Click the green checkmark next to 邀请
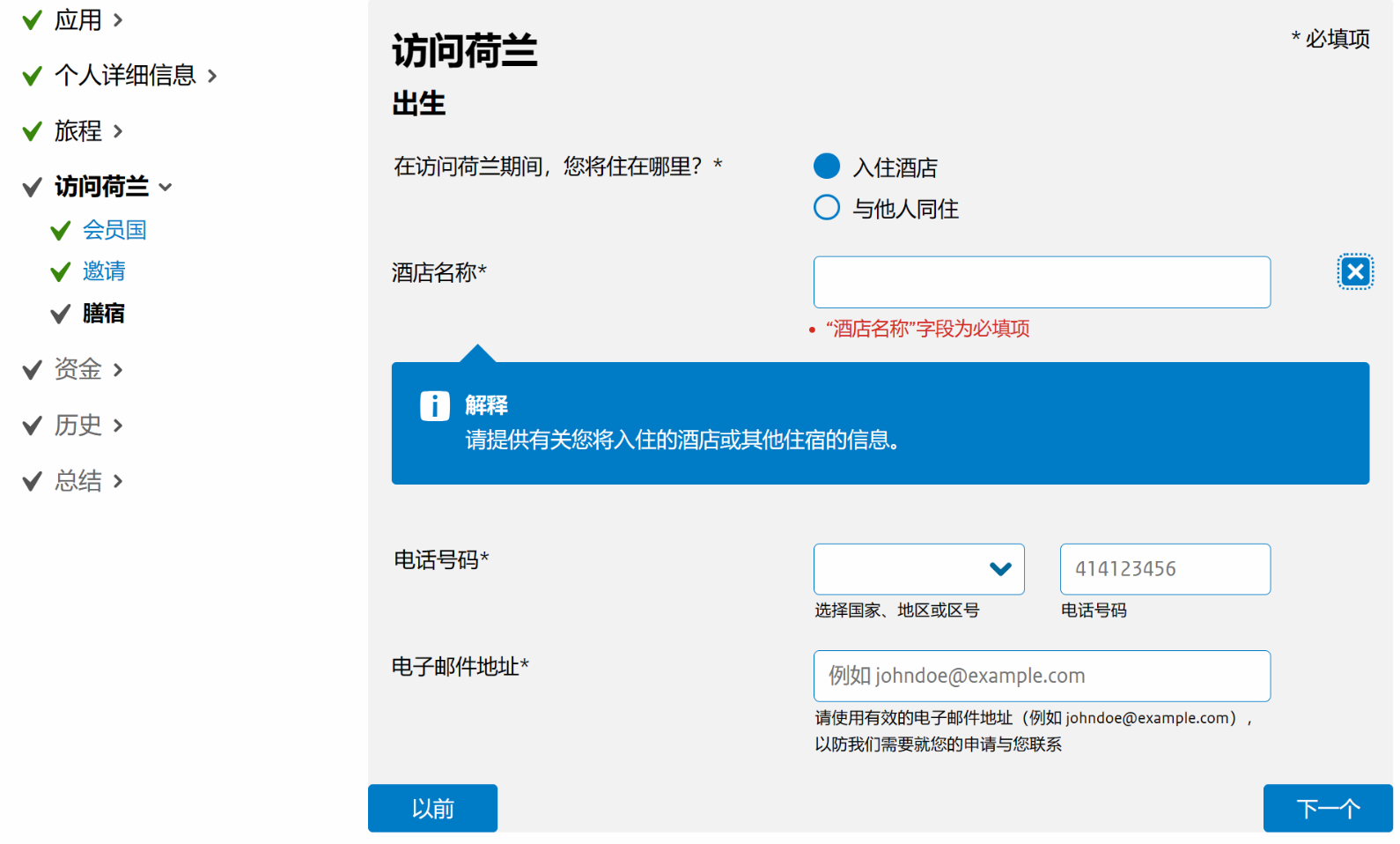The height and width of the screenshot is (844, 1400). (61, 272)
